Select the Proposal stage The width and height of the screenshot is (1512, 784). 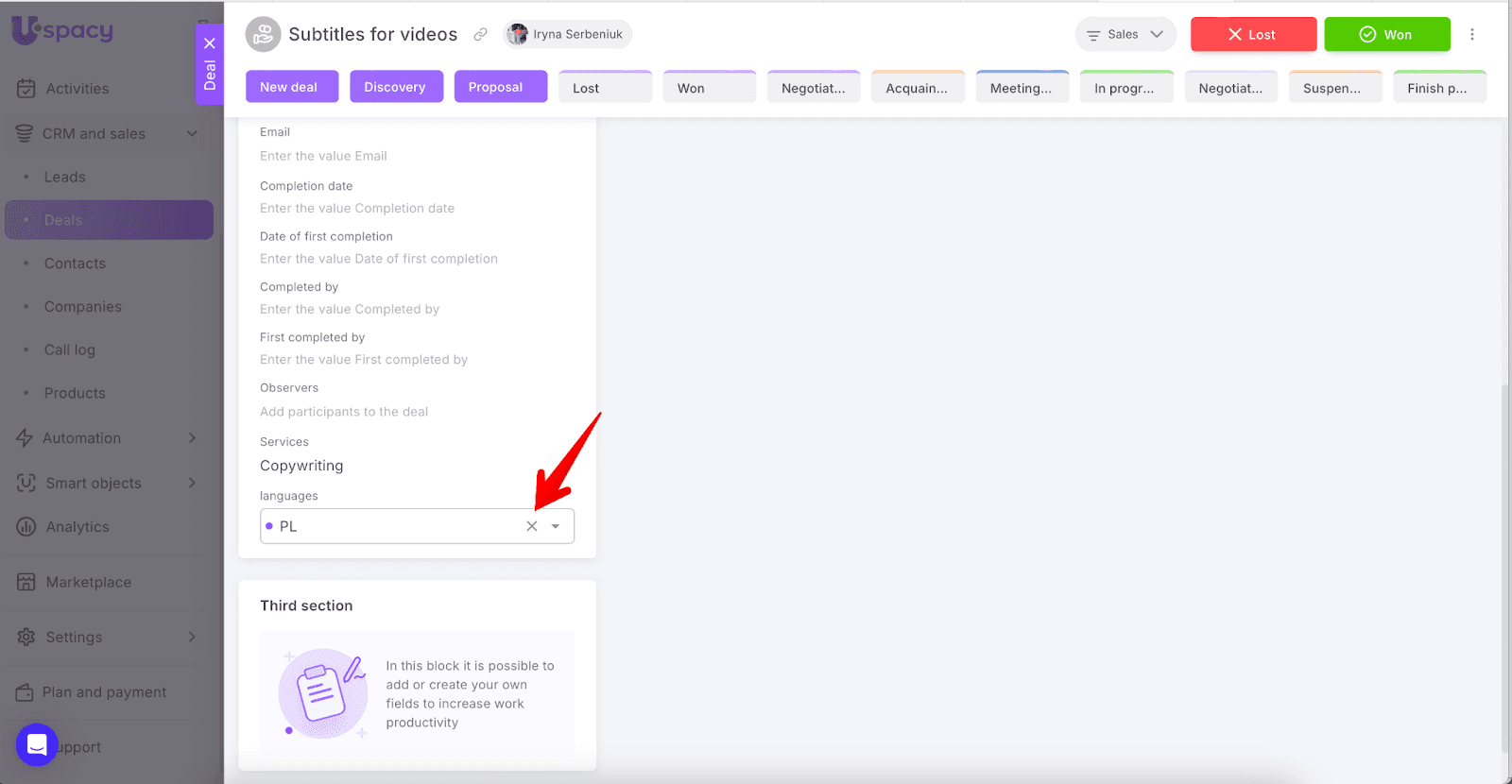501,86
